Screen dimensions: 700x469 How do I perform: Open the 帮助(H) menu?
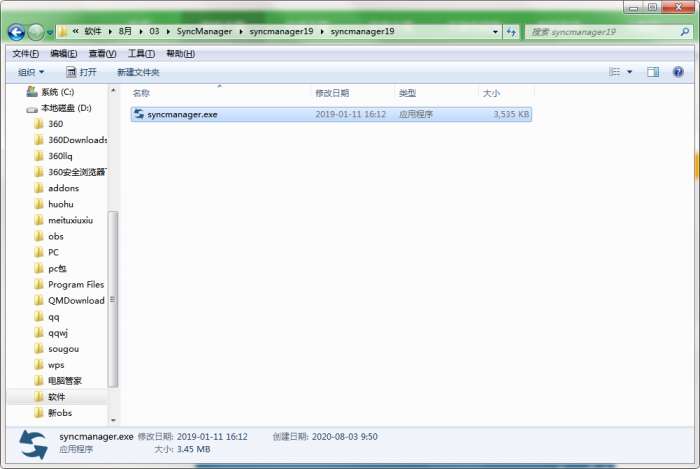pyautogui.click(x=180, y=54)
